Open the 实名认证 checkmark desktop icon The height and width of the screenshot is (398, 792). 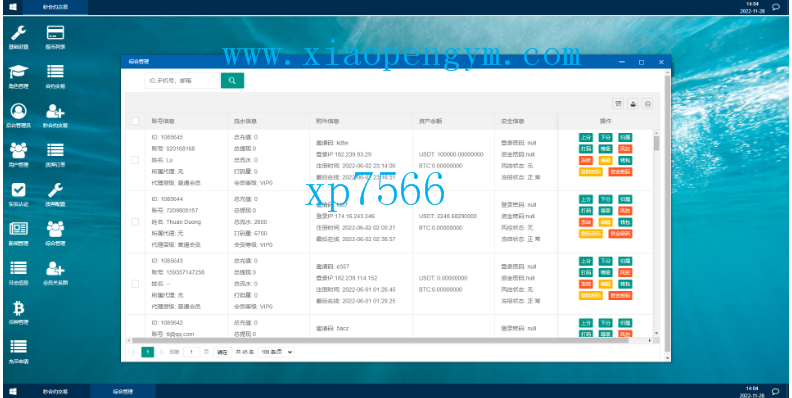click(x=19, y=194)
